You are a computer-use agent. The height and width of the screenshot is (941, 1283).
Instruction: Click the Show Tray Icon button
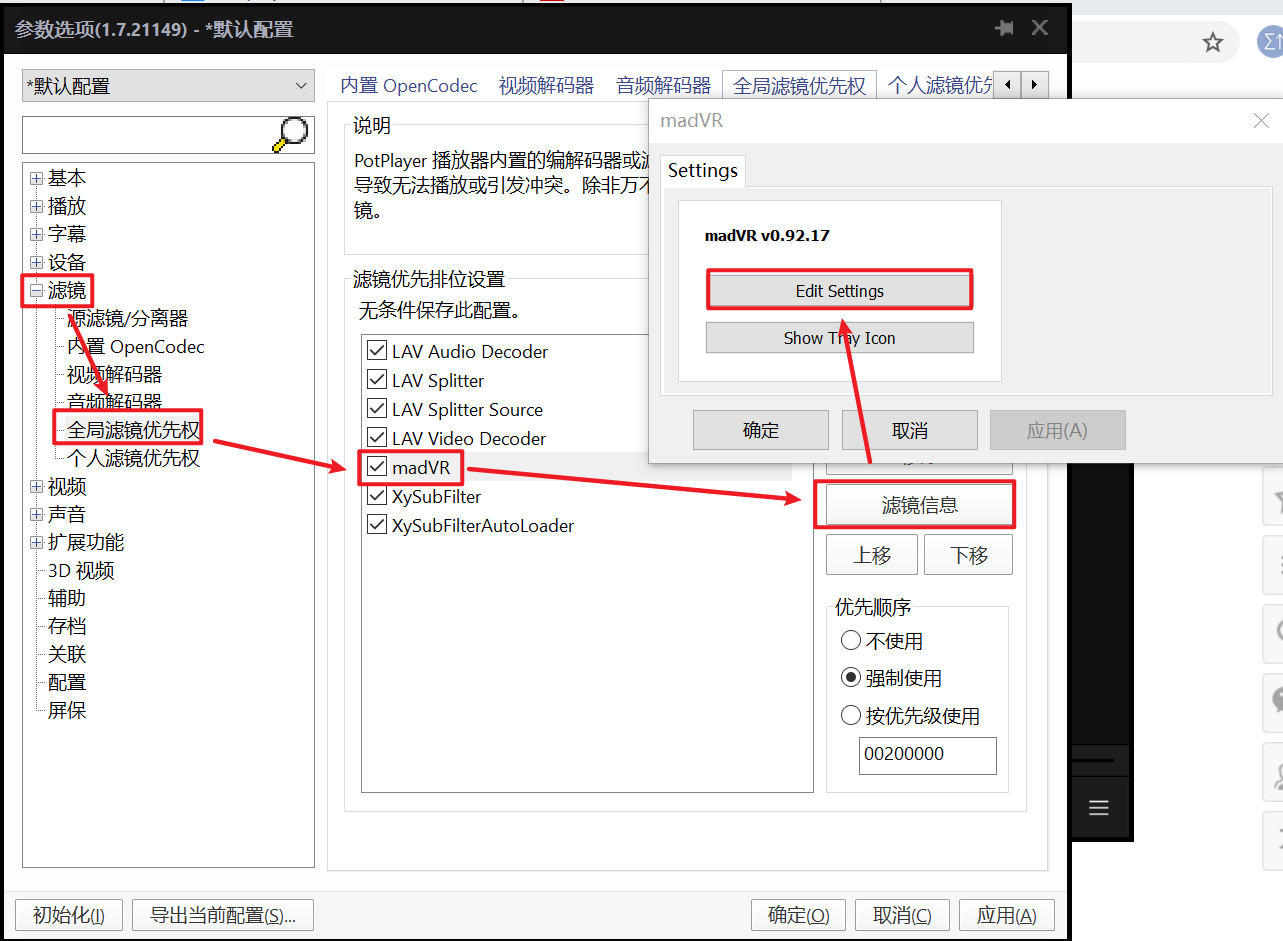[840, 338]
